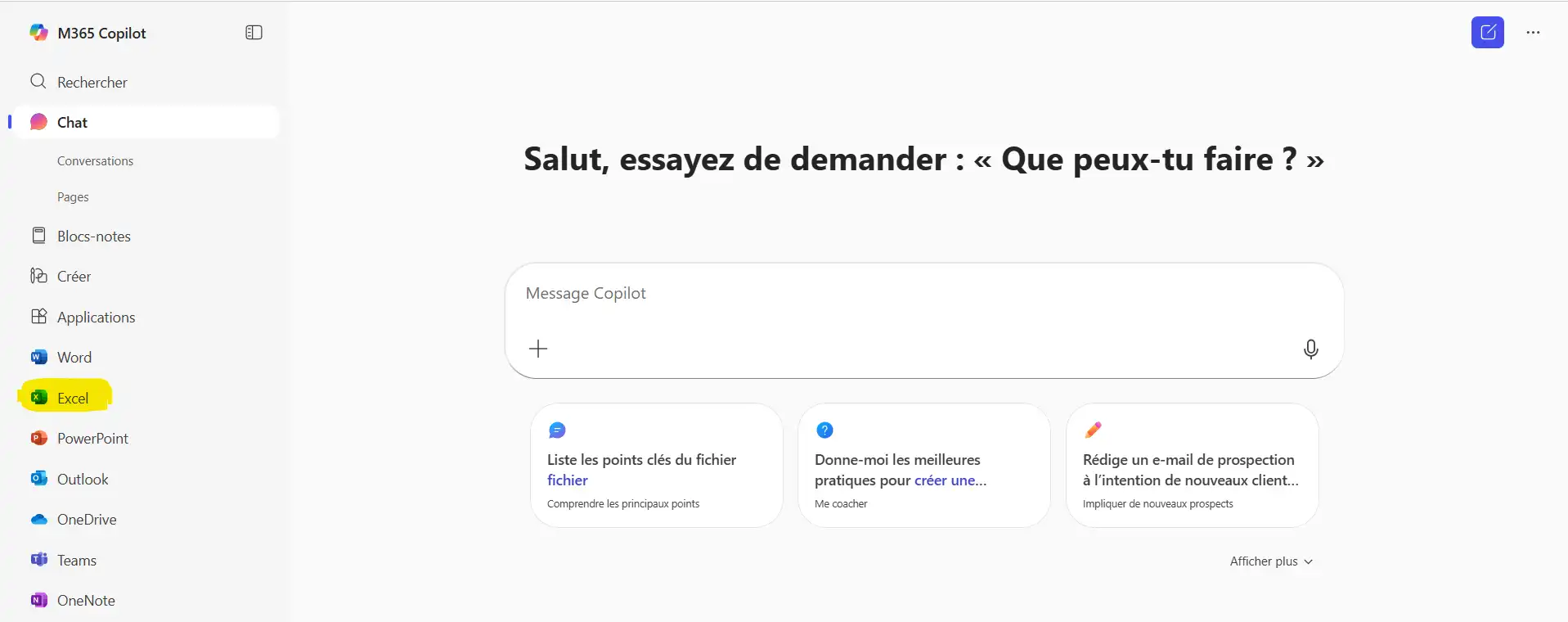The height and width of the screenshot is (622, 1568).
Task: Start a new chat with compose icon
Action: [x=1487, y=33]
